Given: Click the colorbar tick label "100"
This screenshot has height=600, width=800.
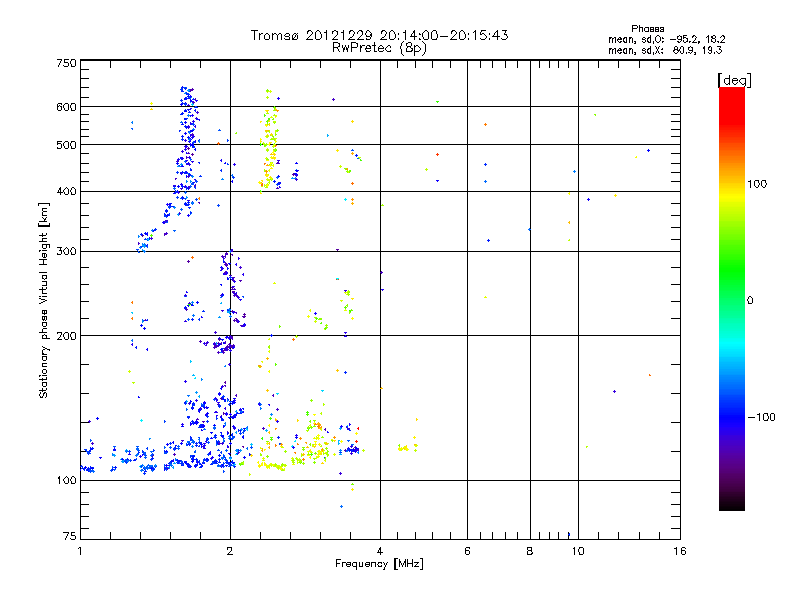Looking at the screenshot, I should coord(757,184).
